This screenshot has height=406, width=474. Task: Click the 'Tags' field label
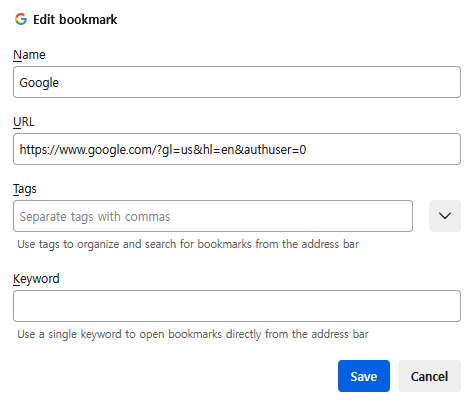pos(25,189)
